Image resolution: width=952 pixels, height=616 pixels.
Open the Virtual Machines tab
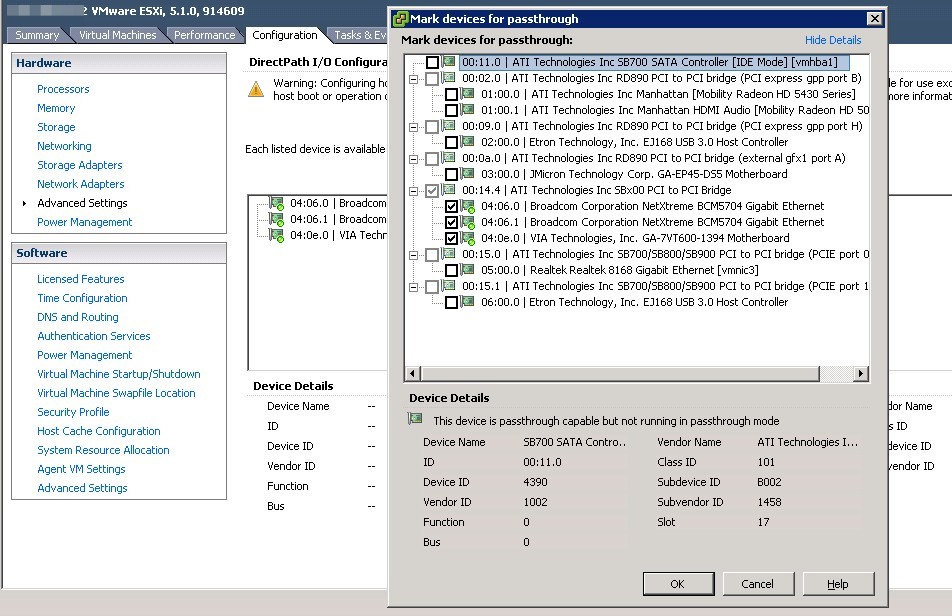(x=118, y=34)
